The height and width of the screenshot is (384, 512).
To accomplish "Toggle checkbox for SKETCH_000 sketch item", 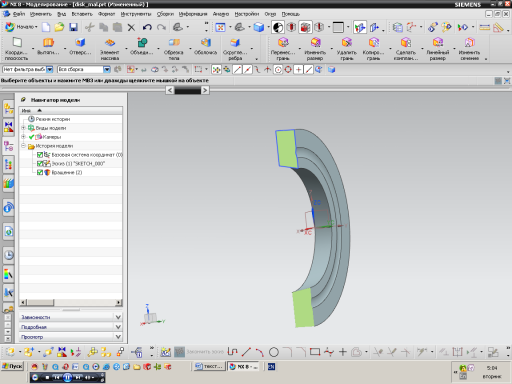I will pyautogui.click(x=40, y=163).
